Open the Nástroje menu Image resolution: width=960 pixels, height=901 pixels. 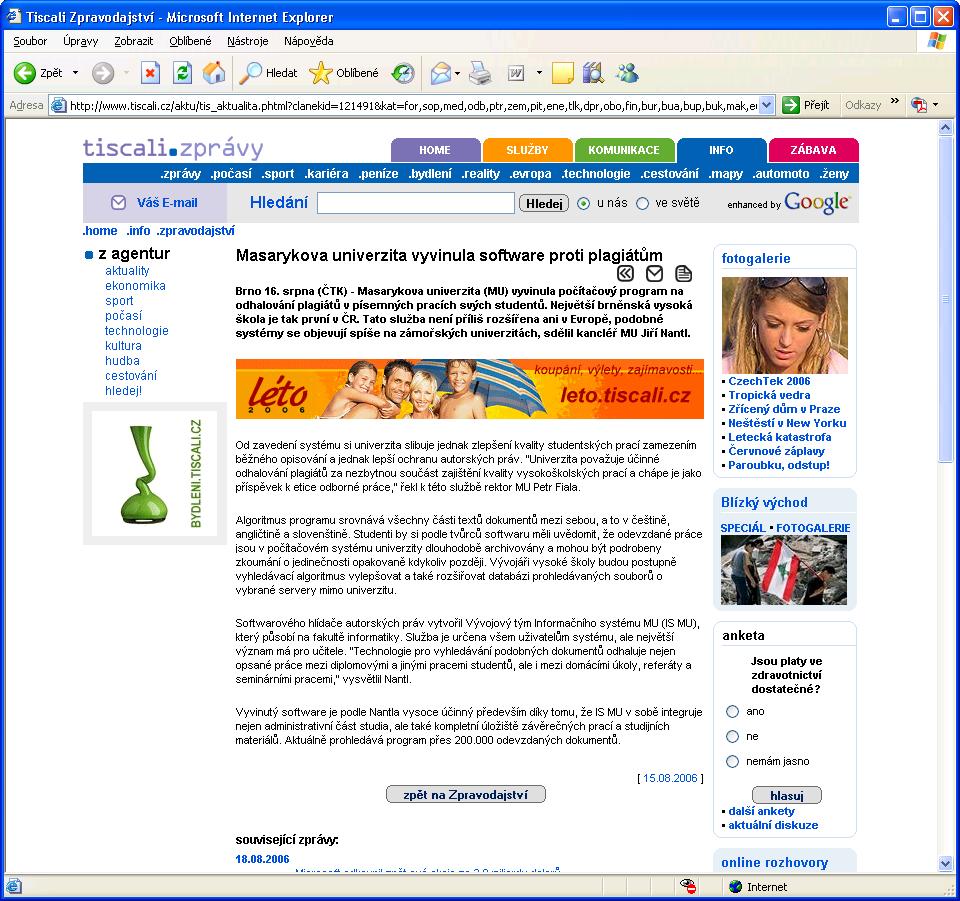tap(247, 41)
